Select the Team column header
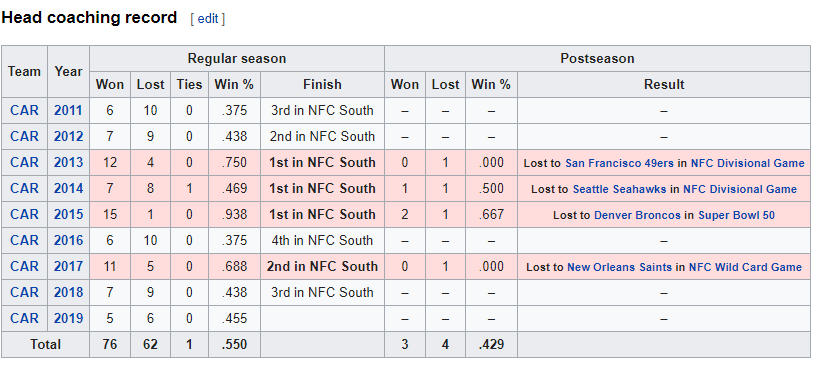The height and width of the screenshot is (373, 823). click(24, 71)
